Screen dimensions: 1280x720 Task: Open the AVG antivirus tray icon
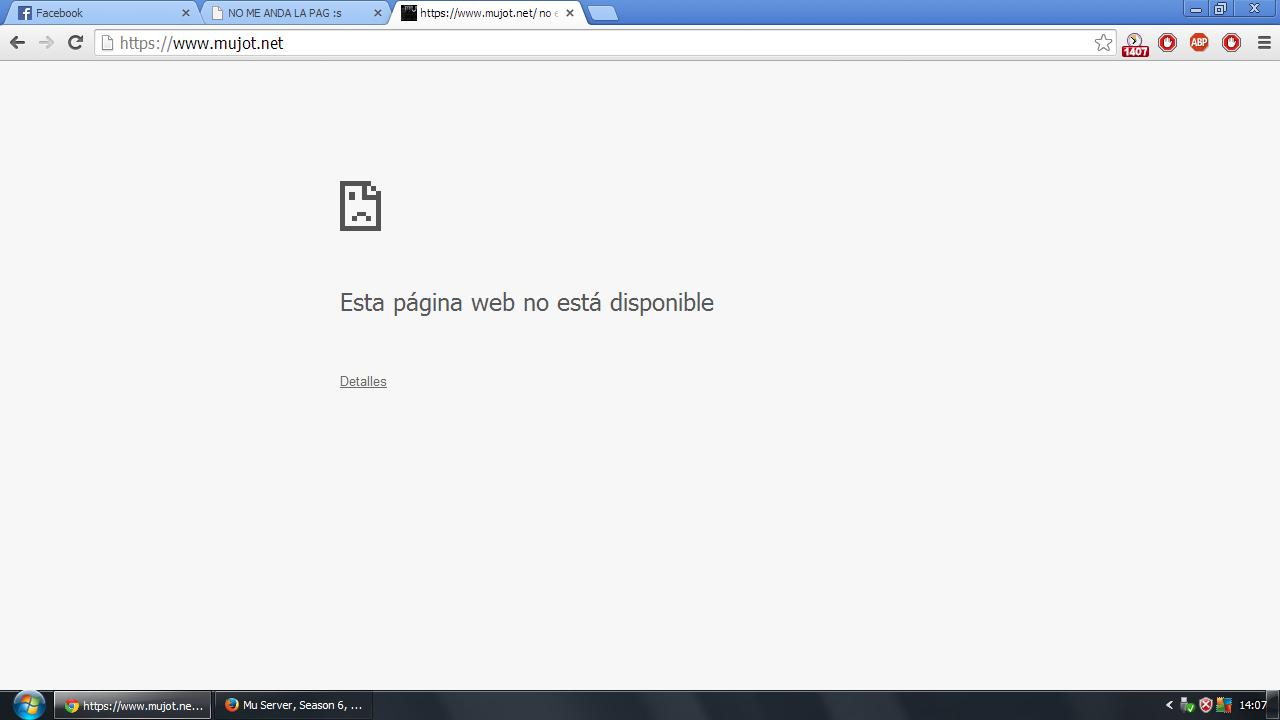pyautogui.click(x=1223, y=705)
